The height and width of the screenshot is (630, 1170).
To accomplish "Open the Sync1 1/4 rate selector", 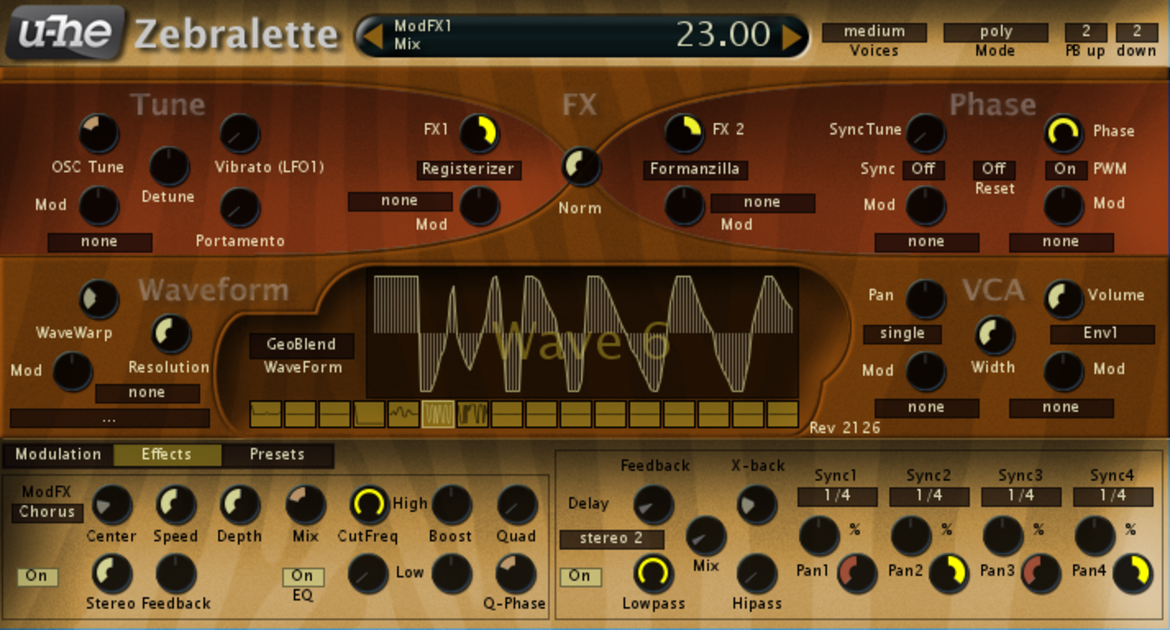I will click(837, 496).
